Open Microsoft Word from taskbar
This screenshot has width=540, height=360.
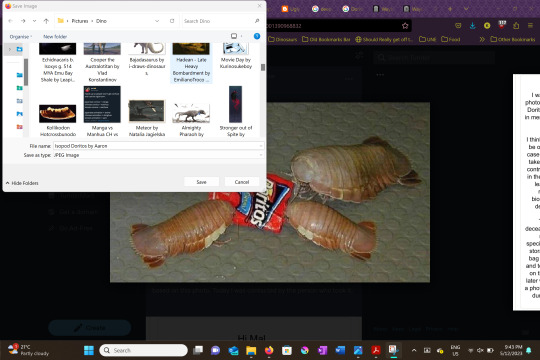pyautogui.click(x=340, y=350)
